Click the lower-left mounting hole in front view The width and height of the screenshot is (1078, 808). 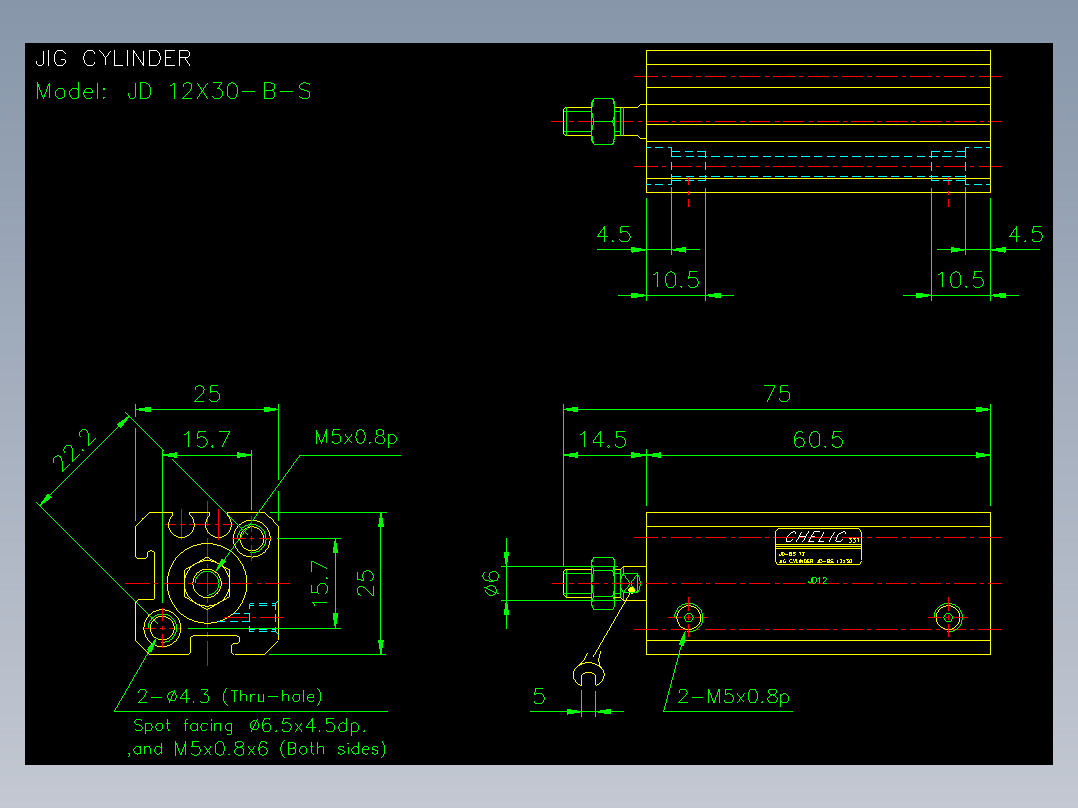[x=162, y=627]
